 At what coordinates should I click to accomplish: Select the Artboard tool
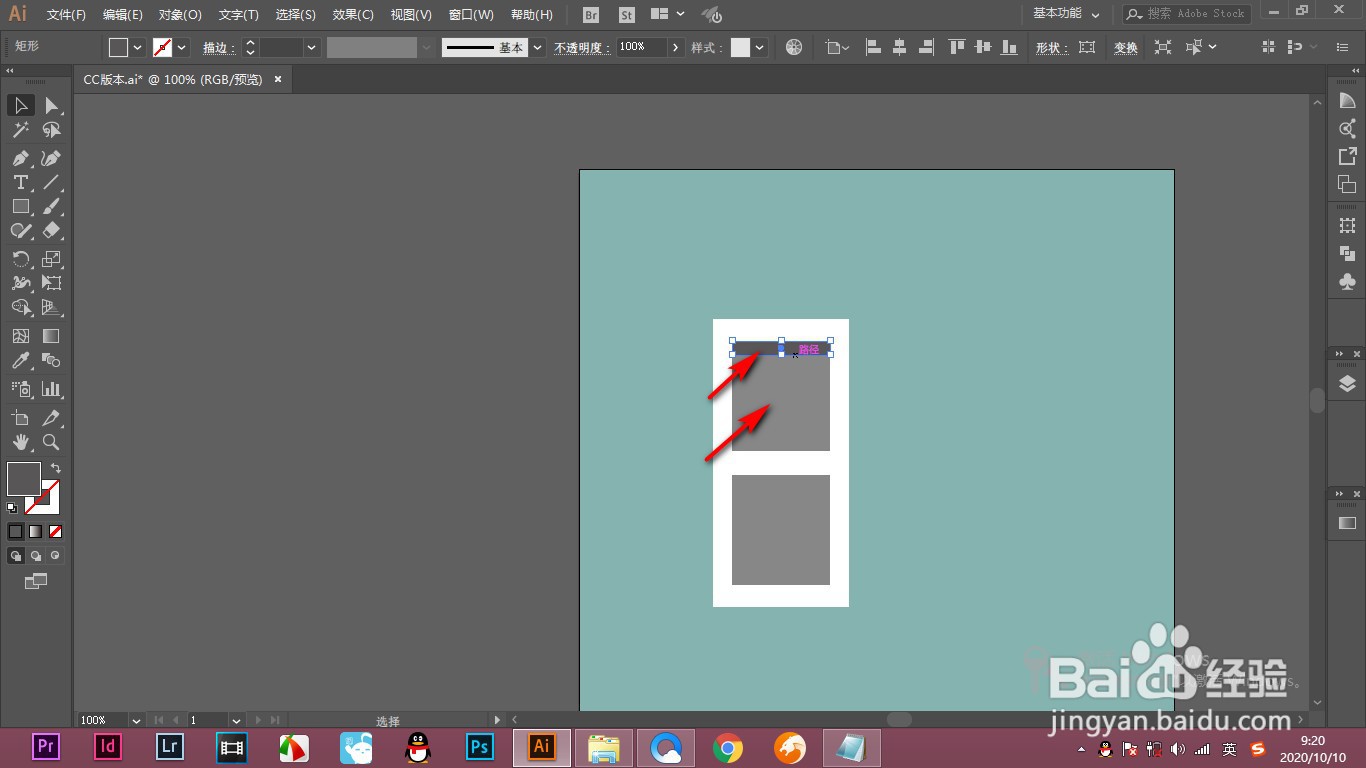[20, 418]
